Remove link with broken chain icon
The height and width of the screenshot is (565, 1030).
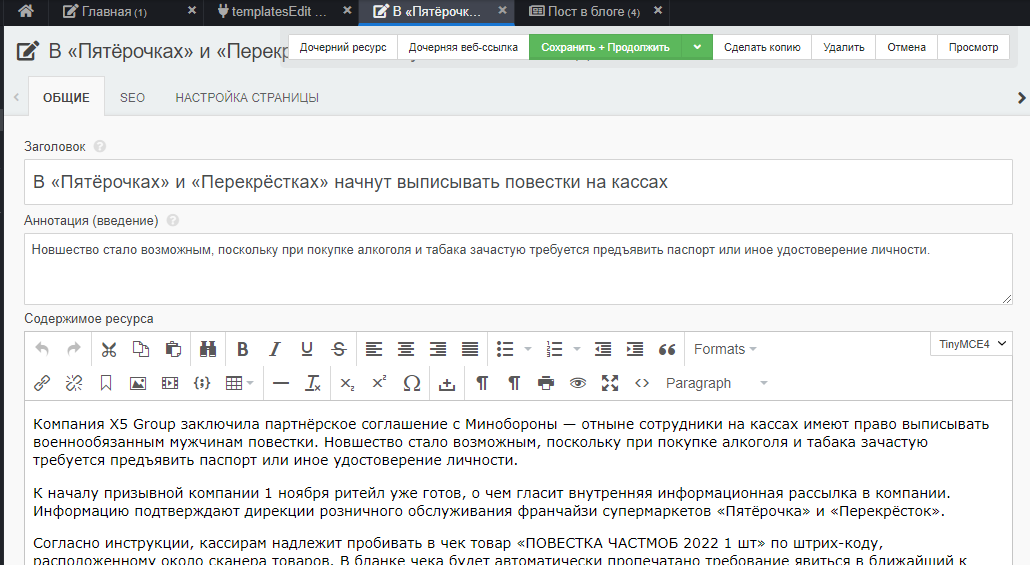tap(74, 383)
